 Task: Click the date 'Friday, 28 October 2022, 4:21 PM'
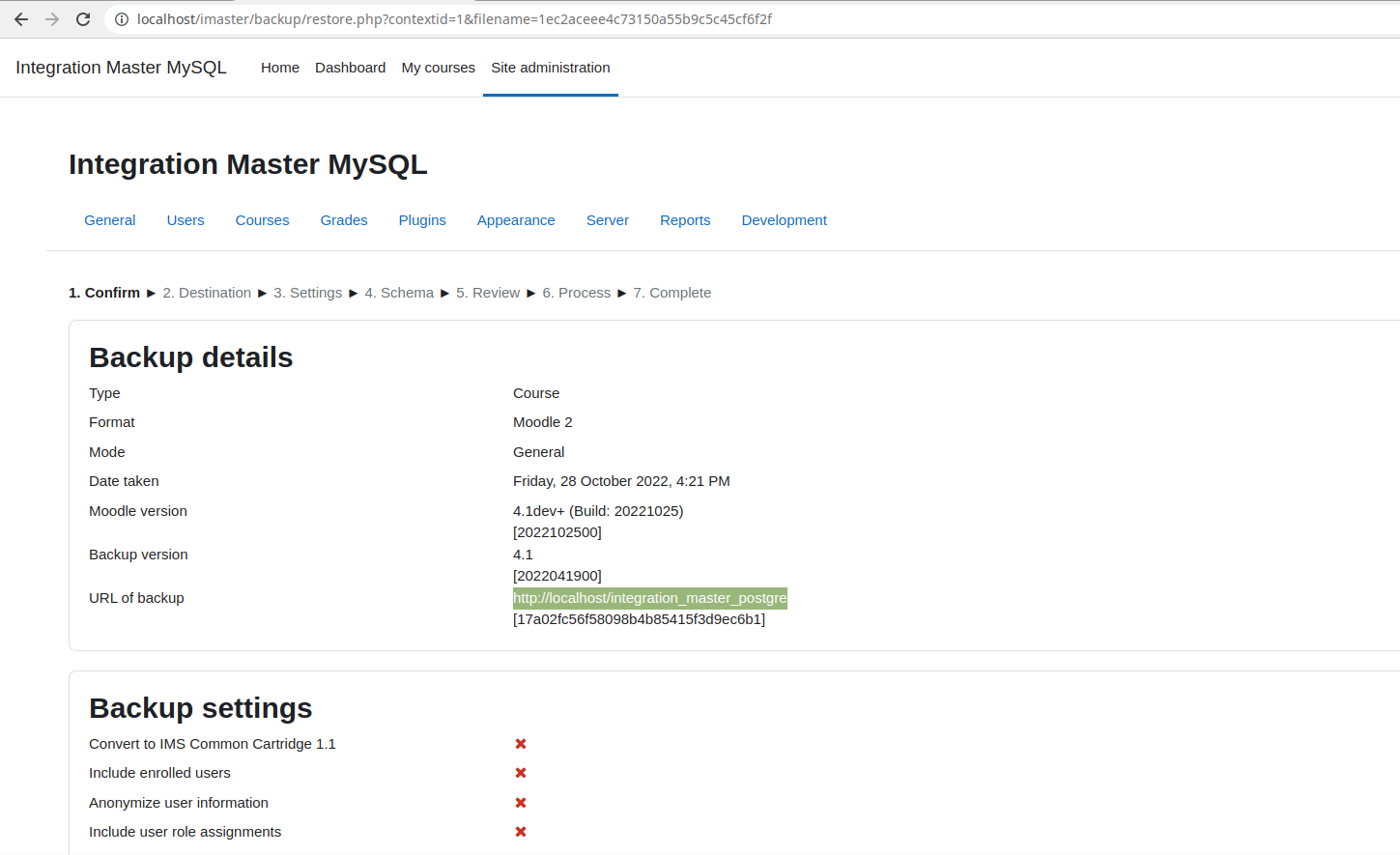point(621,481)
